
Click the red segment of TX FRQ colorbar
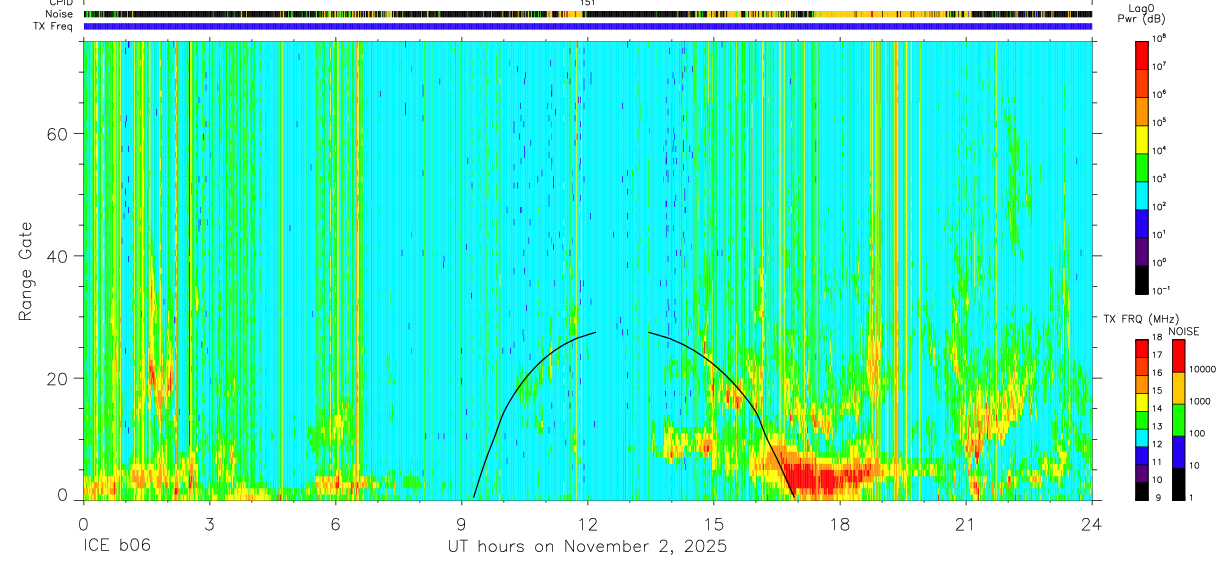(1141, 349)
